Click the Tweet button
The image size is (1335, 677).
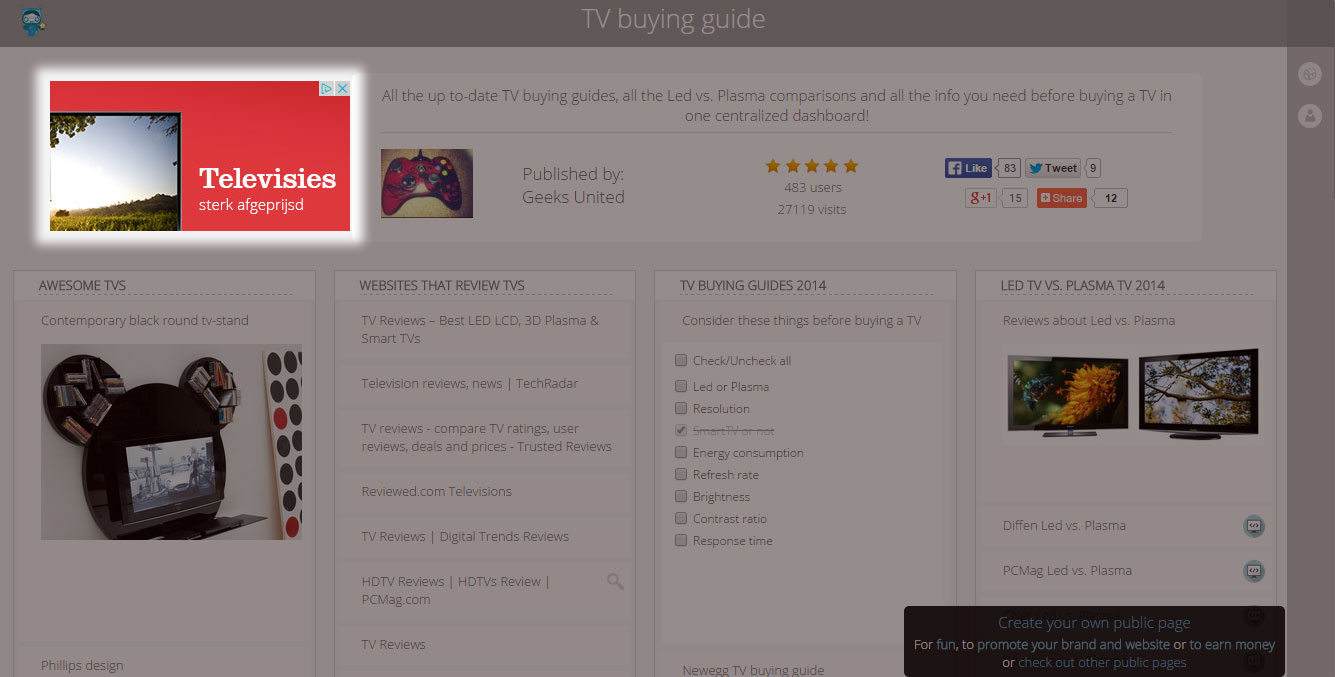tap(1052, 168)
